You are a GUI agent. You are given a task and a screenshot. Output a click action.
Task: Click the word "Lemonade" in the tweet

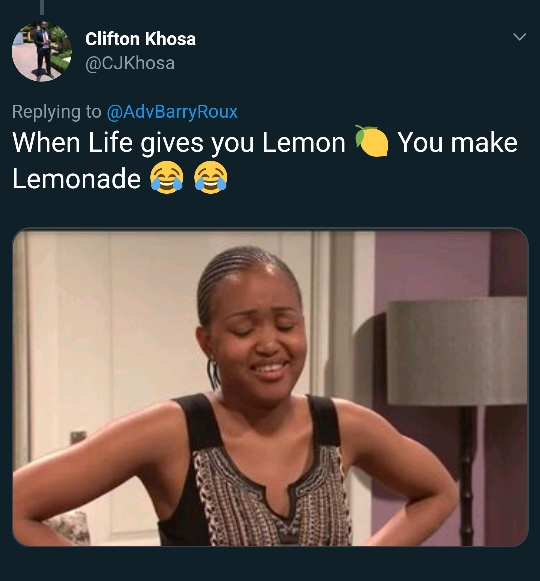coord(77,179)
